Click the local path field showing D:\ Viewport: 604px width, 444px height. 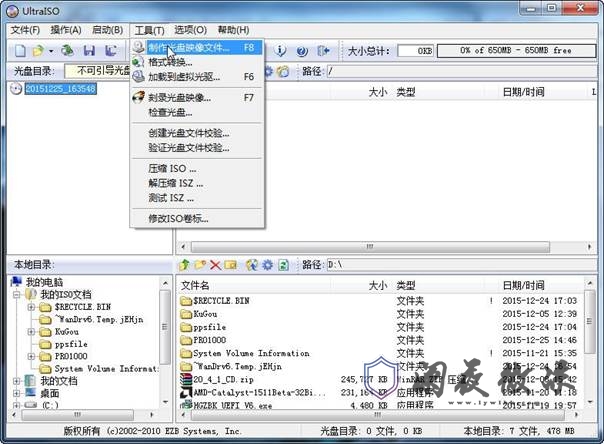point(461,265)
